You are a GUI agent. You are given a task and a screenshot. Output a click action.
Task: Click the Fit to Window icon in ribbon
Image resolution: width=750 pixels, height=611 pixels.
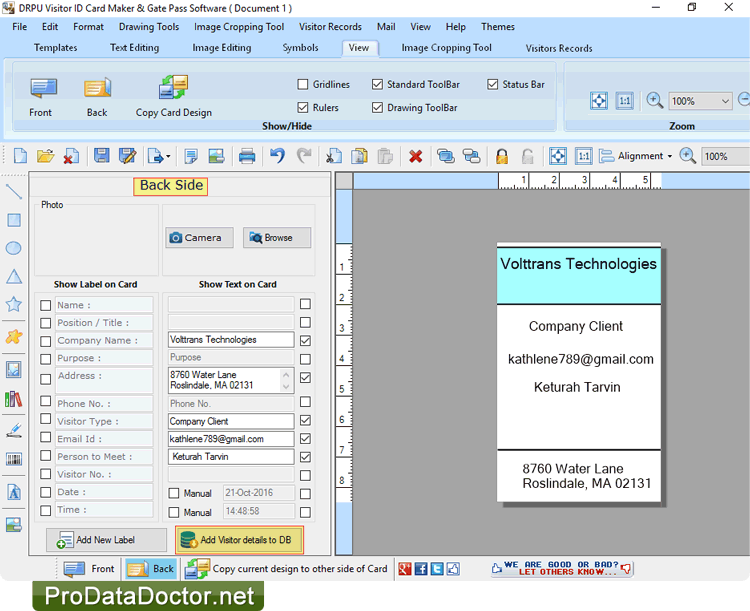pyautogui.click(x=599, y=101)
